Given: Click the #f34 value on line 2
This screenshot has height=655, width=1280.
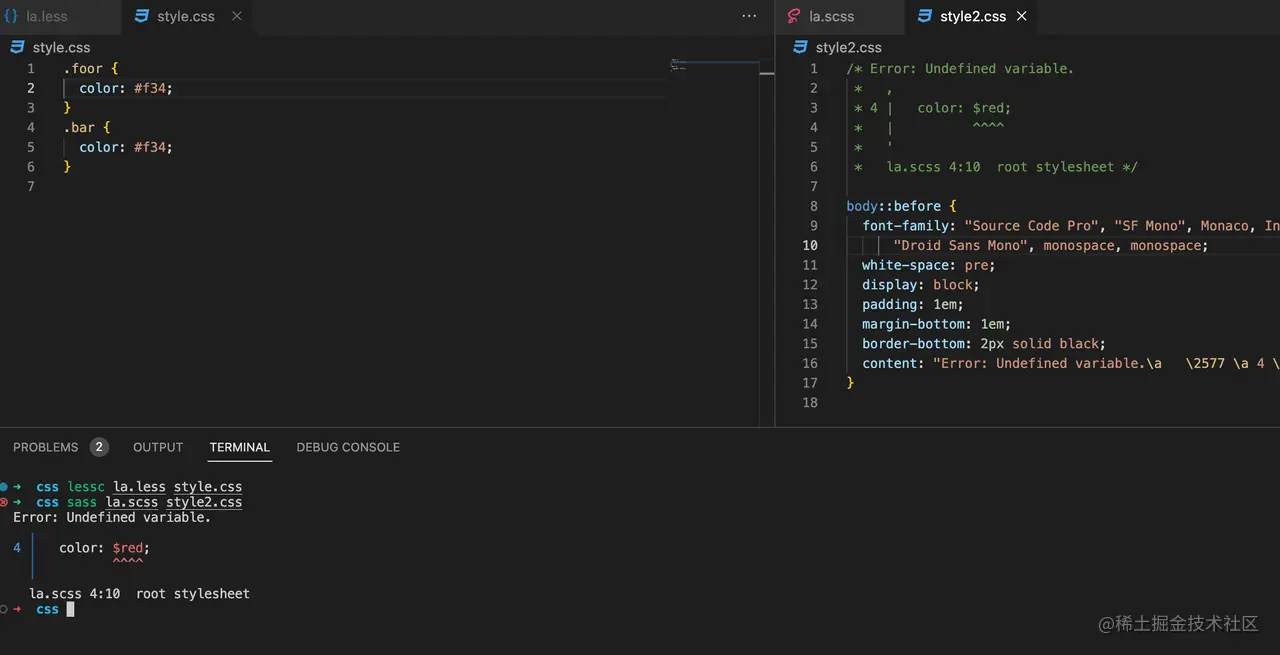Looking at the screenshot, I should point(149,88).
